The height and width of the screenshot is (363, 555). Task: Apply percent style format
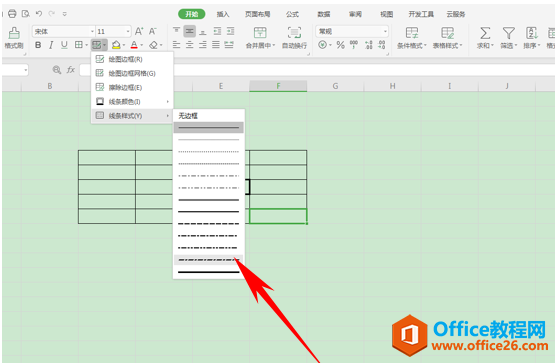tap(341, 45)
